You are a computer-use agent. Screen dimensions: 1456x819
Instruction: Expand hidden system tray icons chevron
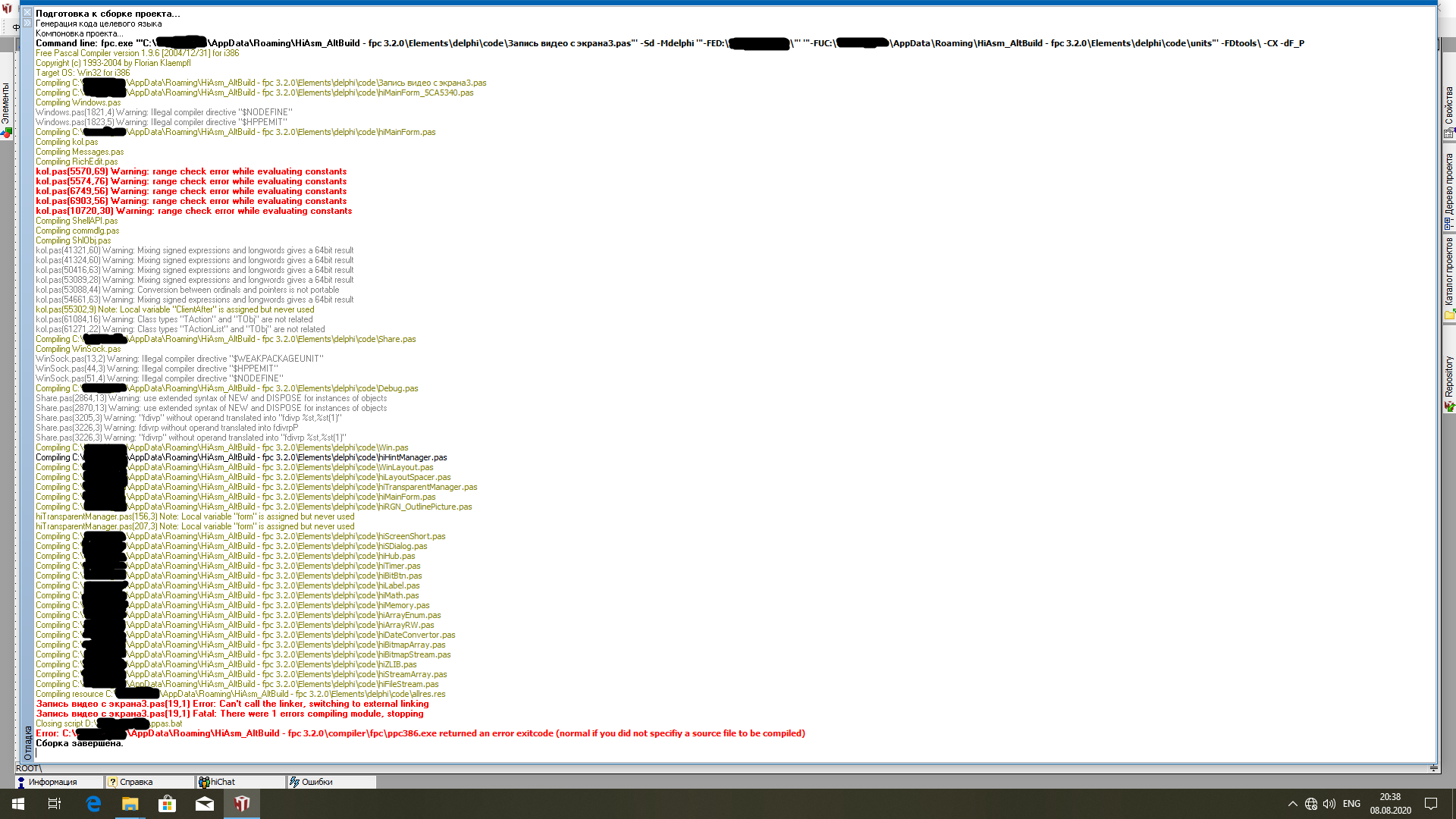click(x=1292, y=804)
